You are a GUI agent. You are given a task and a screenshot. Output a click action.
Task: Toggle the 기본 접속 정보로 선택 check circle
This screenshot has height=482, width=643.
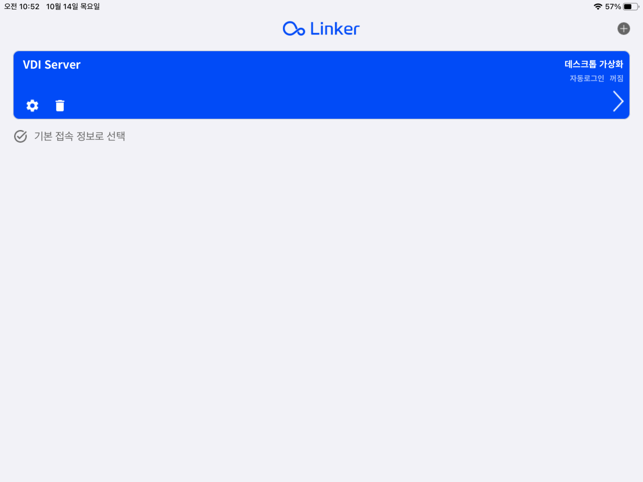(x=21, y=136)
